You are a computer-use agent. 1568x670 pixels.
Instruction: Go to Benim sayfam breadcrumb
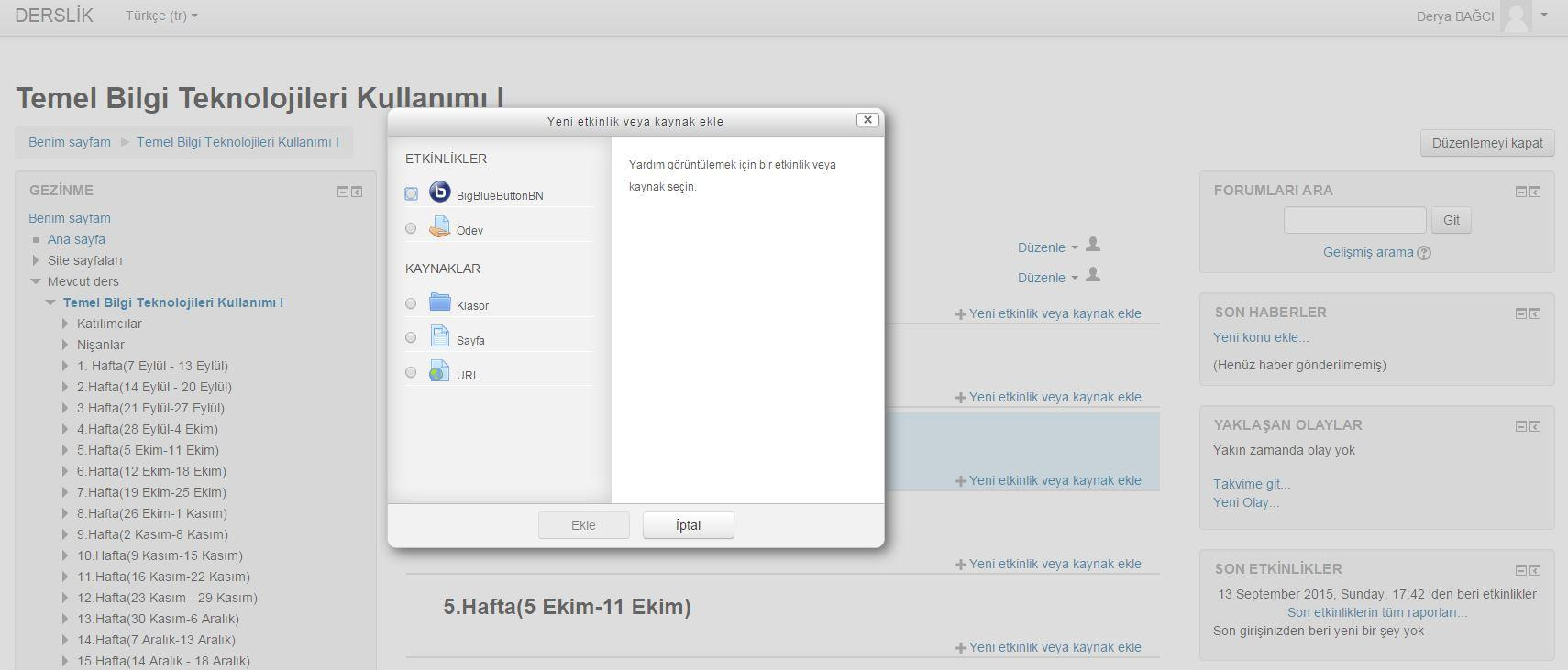click(x=70, y=142)
